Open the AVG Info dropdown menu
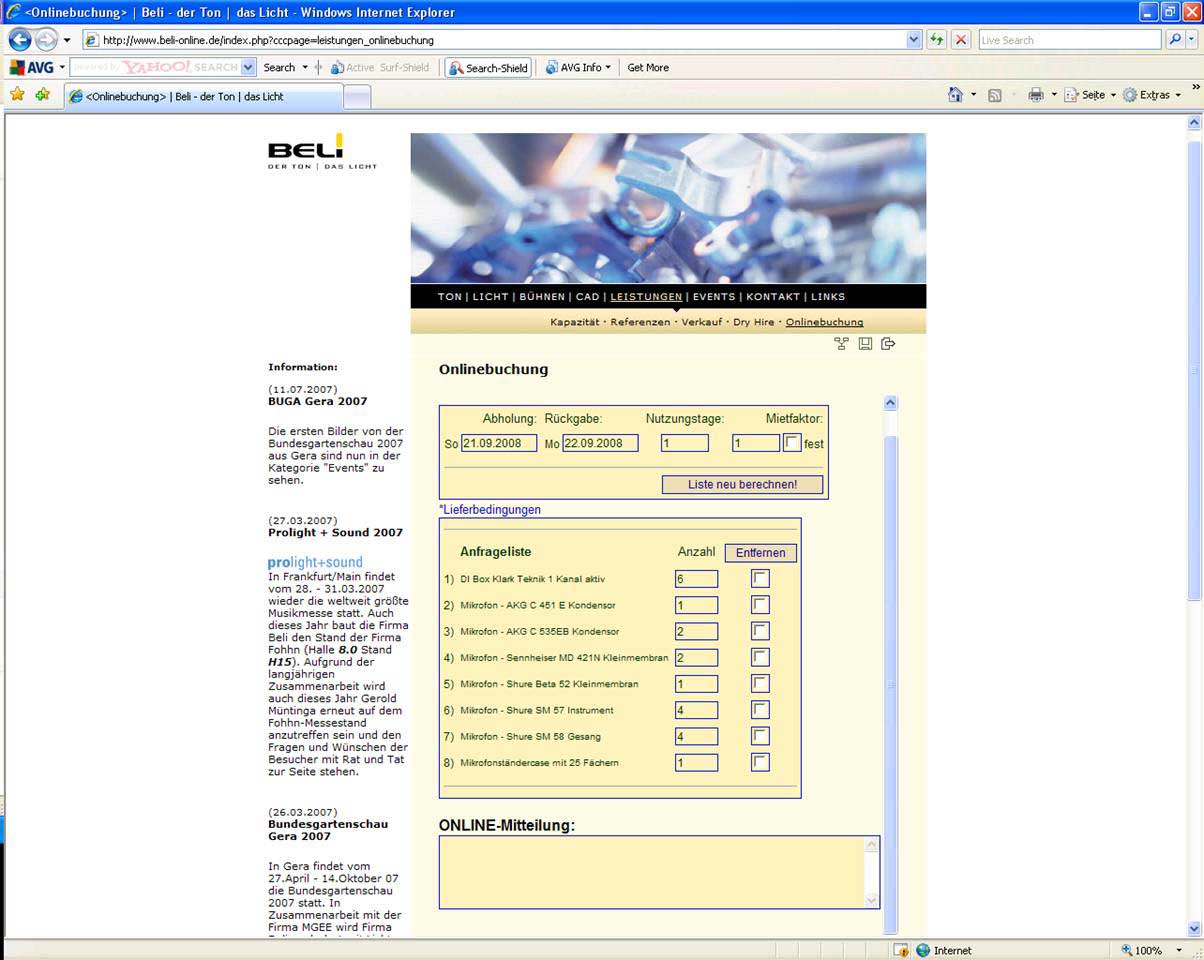1204x960 pixels. [x=578, y=68]
